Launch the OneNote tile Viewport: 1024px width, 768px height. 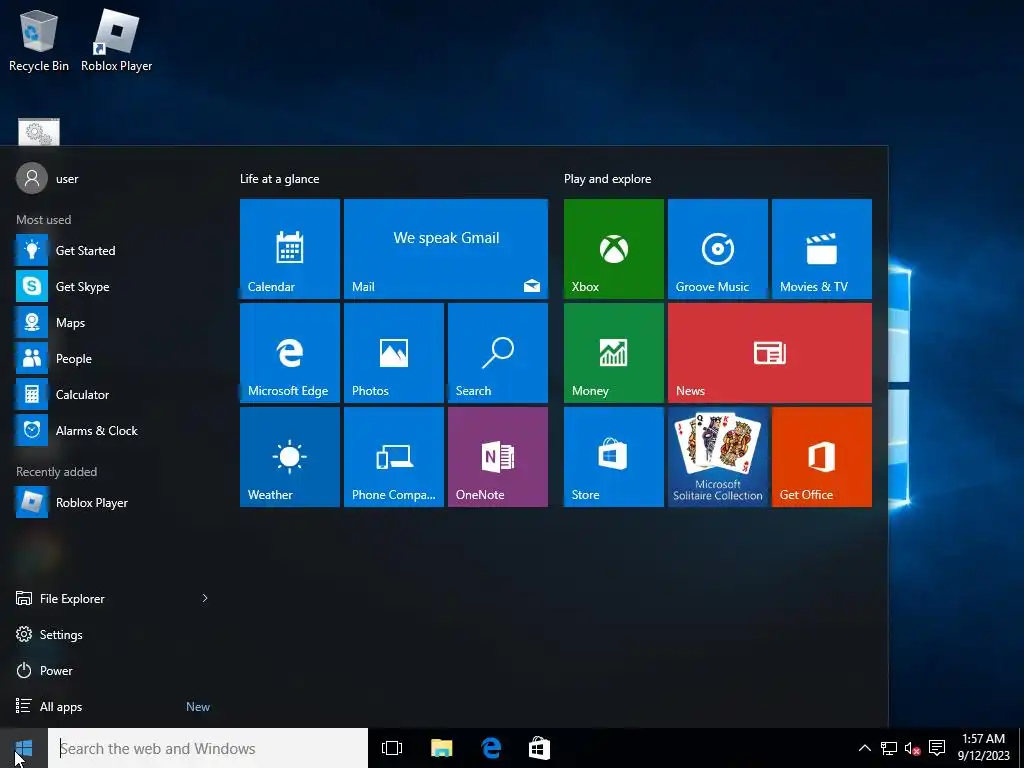point(498,456)
